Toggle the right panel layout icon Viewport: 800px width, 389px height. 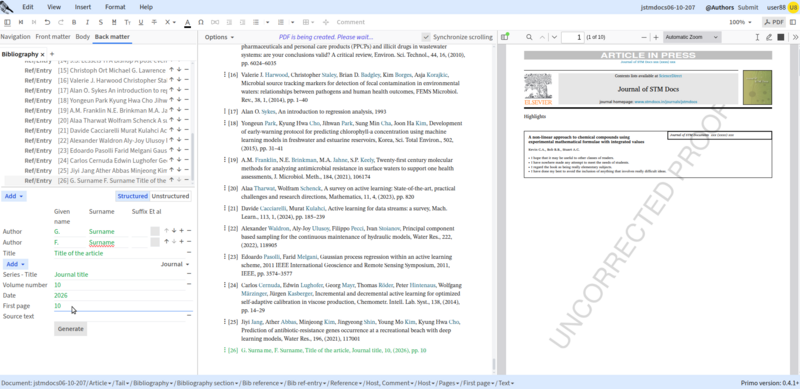793,22
